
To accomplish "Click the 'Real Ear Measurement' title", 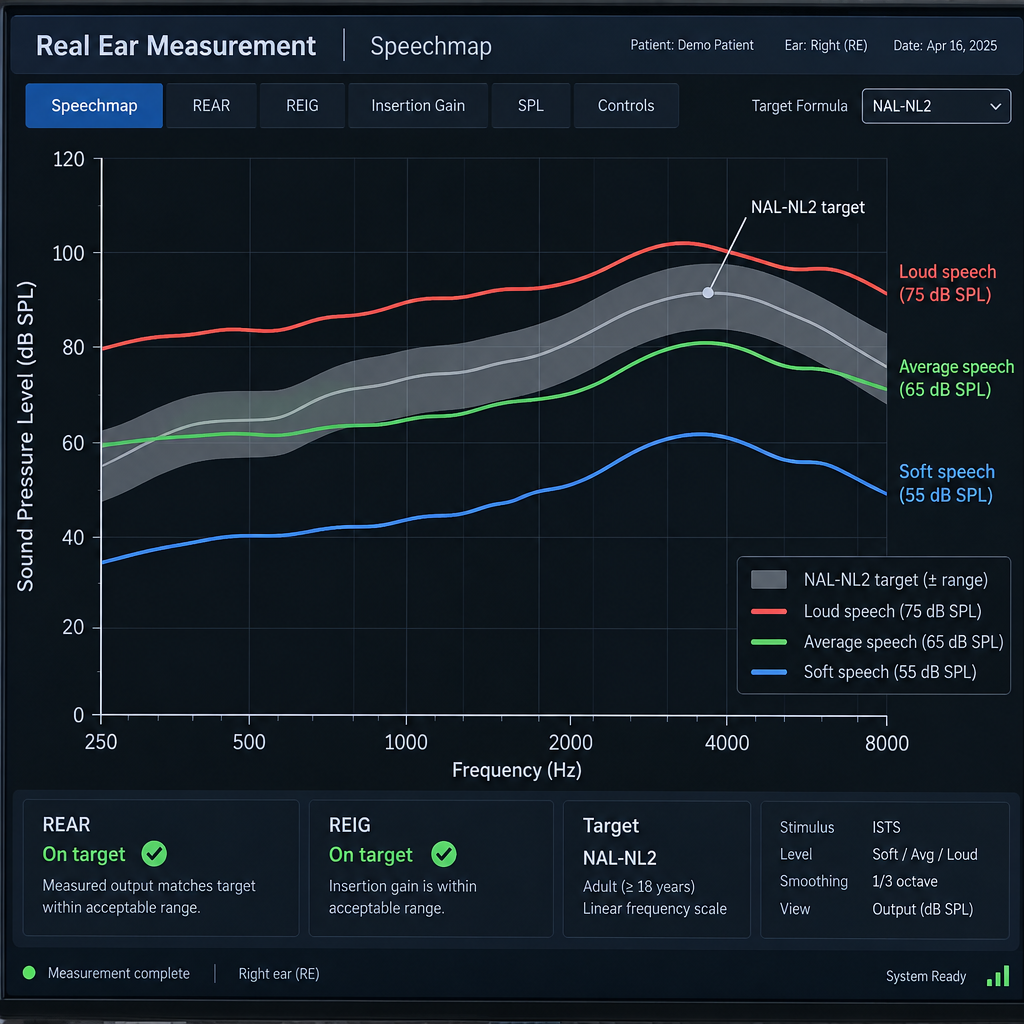I will pyautogui.click(x=176, y=46).
